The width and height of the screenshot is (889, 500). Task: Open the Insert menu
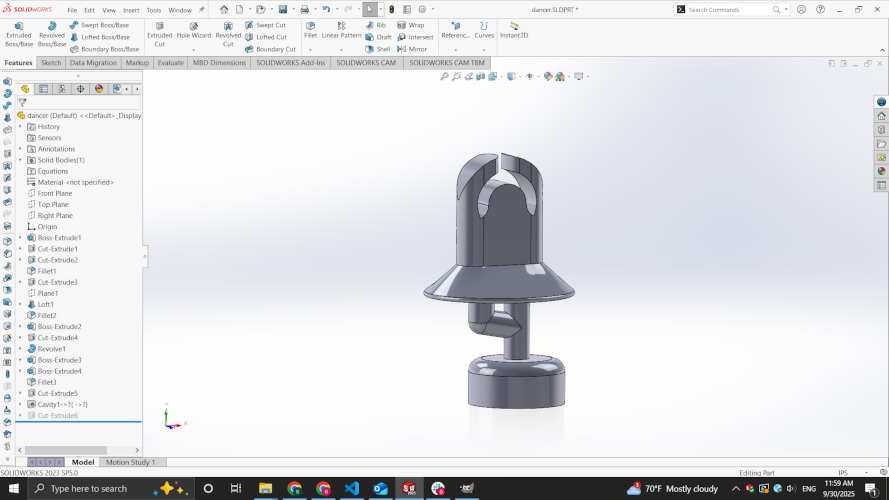point(130,10)
